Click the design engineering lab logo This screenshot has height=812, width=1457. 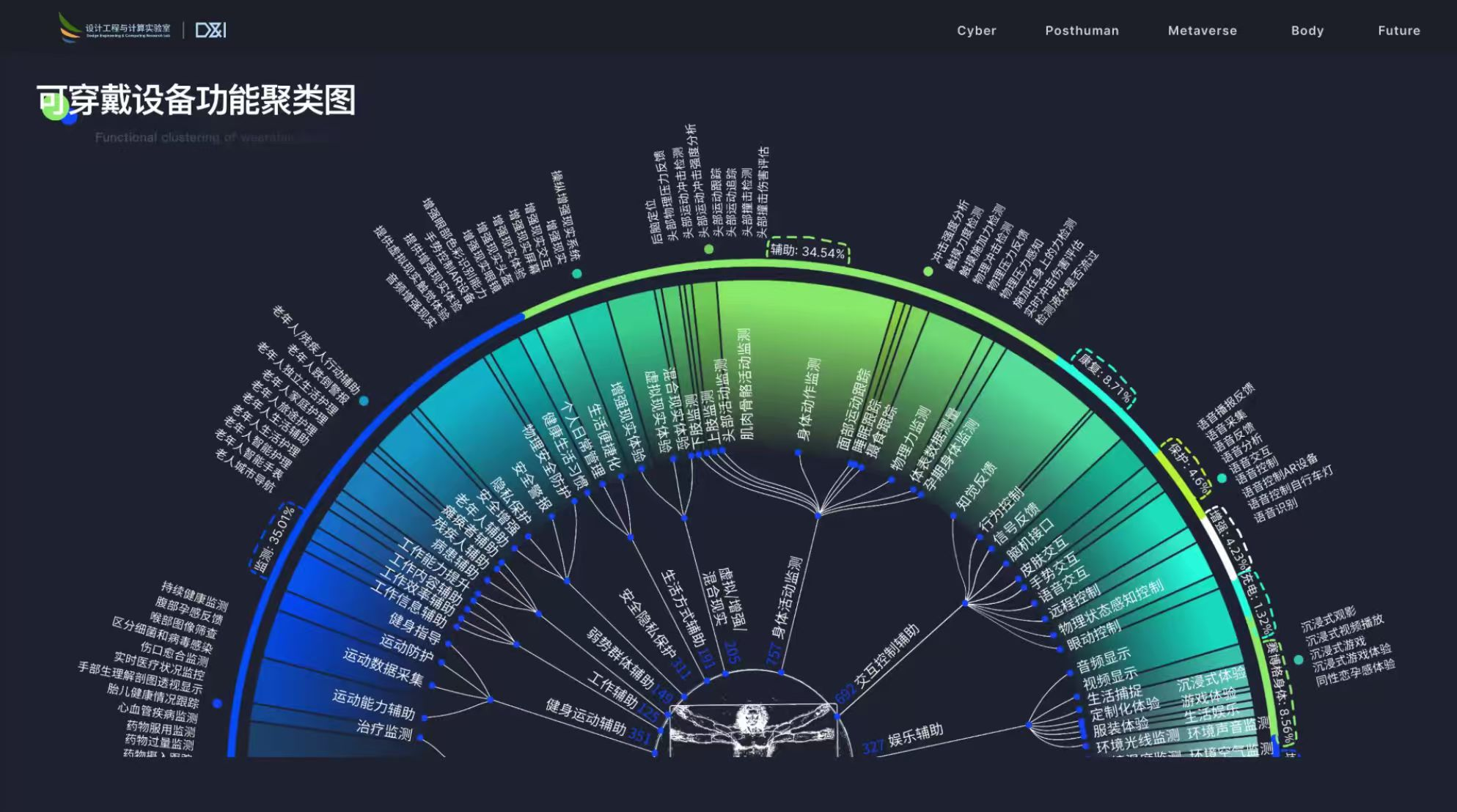(114, 29)
